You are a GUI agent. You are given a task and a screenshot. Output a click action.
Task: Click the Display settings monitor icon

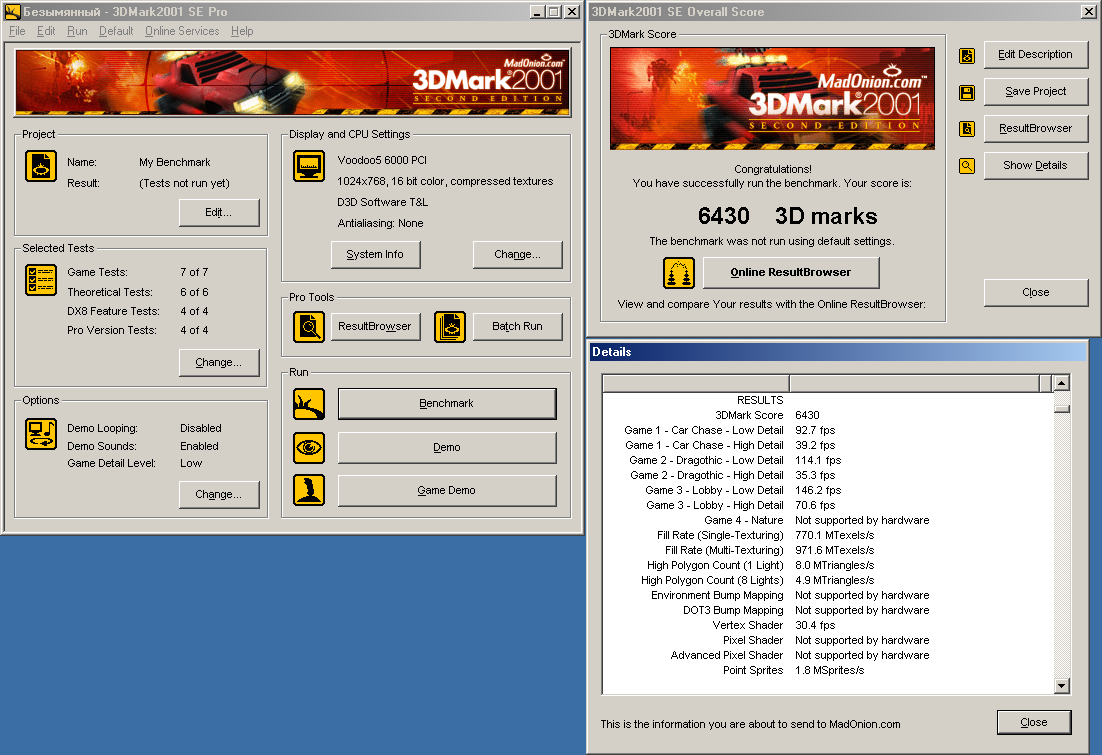(x=309, y=167)
